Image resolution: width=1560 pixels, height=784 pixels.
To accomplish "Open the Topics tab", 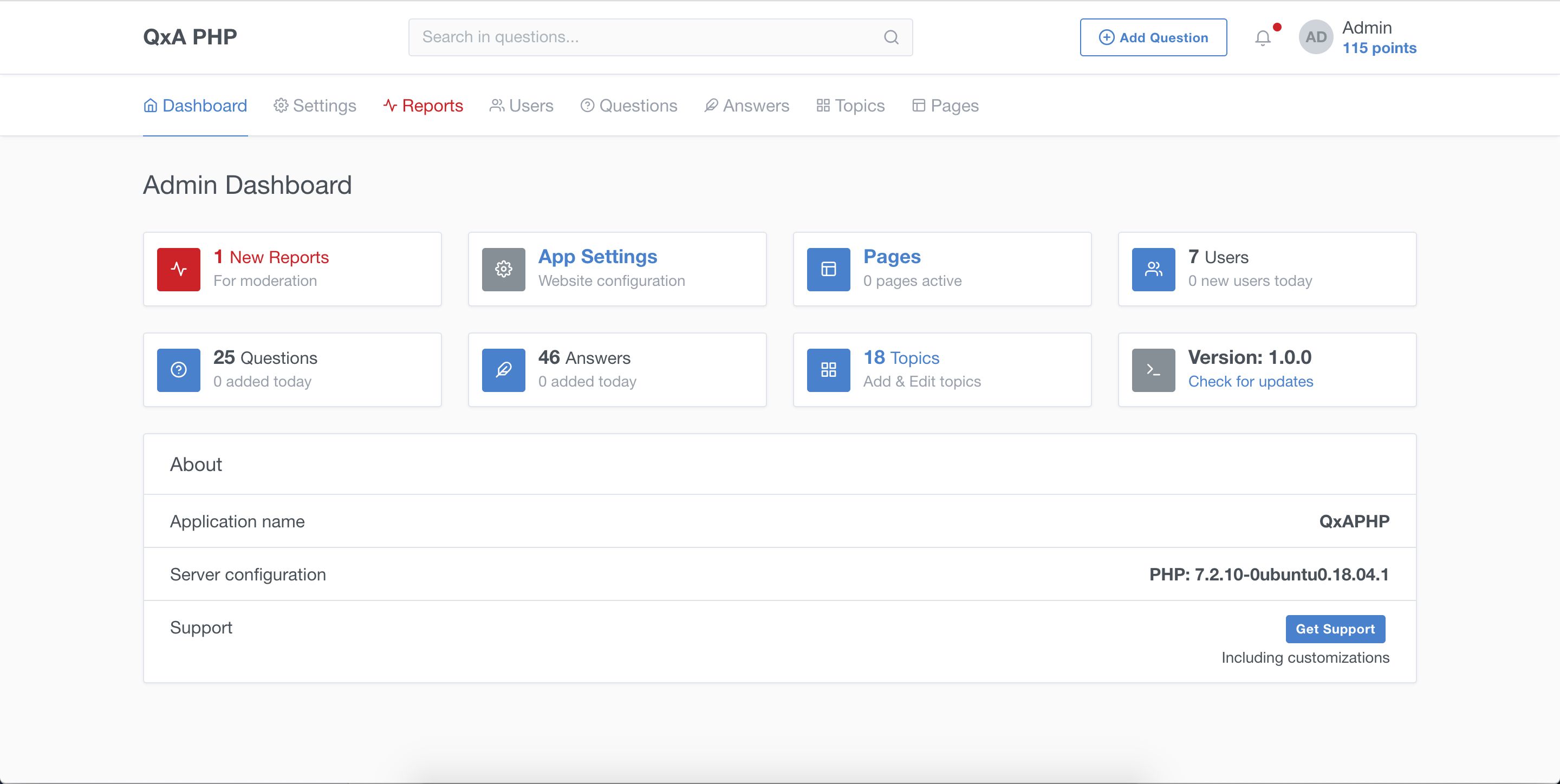I will pos(850,106).
